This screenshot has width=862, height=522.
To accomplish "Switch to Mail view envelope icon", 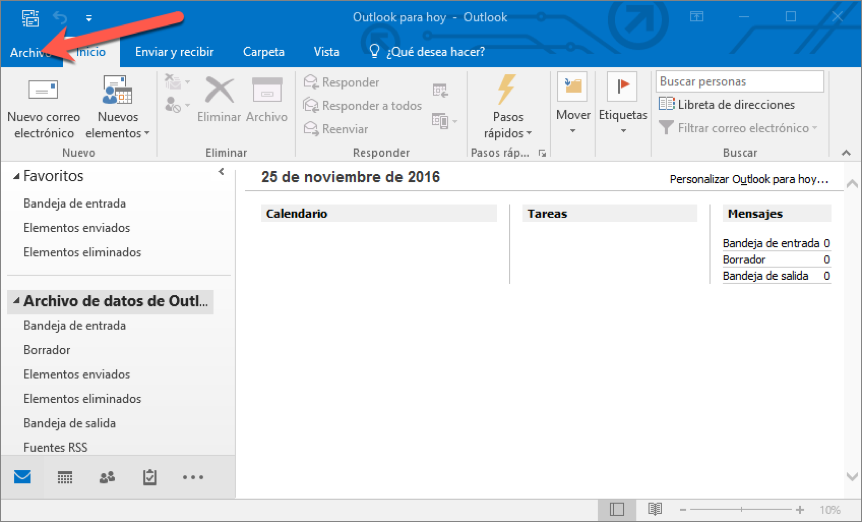I will 22,477.
